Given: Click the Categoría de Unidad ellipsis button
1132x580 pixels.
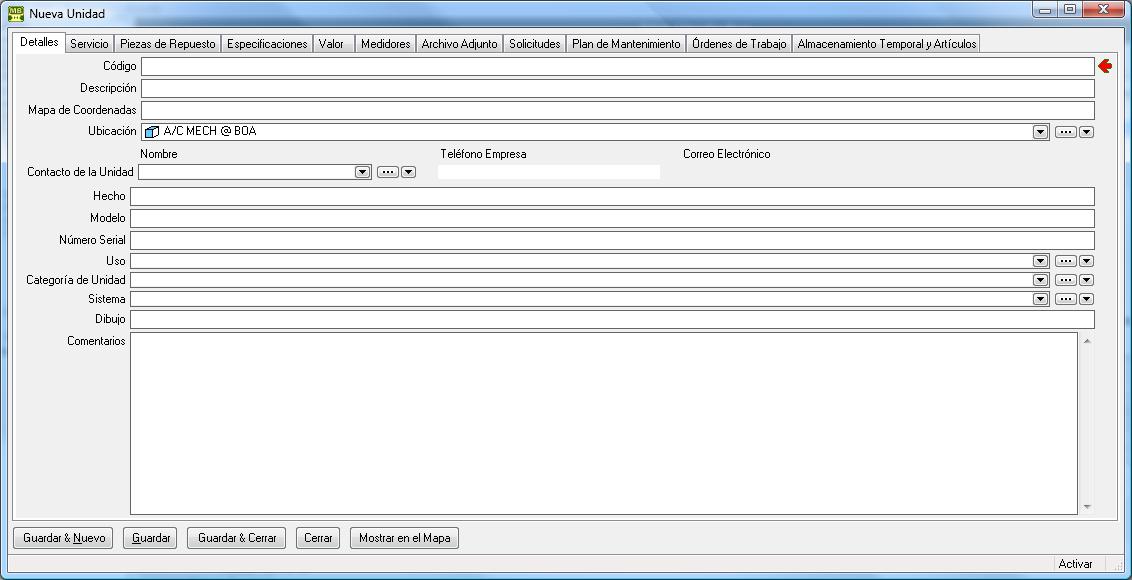Looking at the screenshot, I should [1065, 280].
